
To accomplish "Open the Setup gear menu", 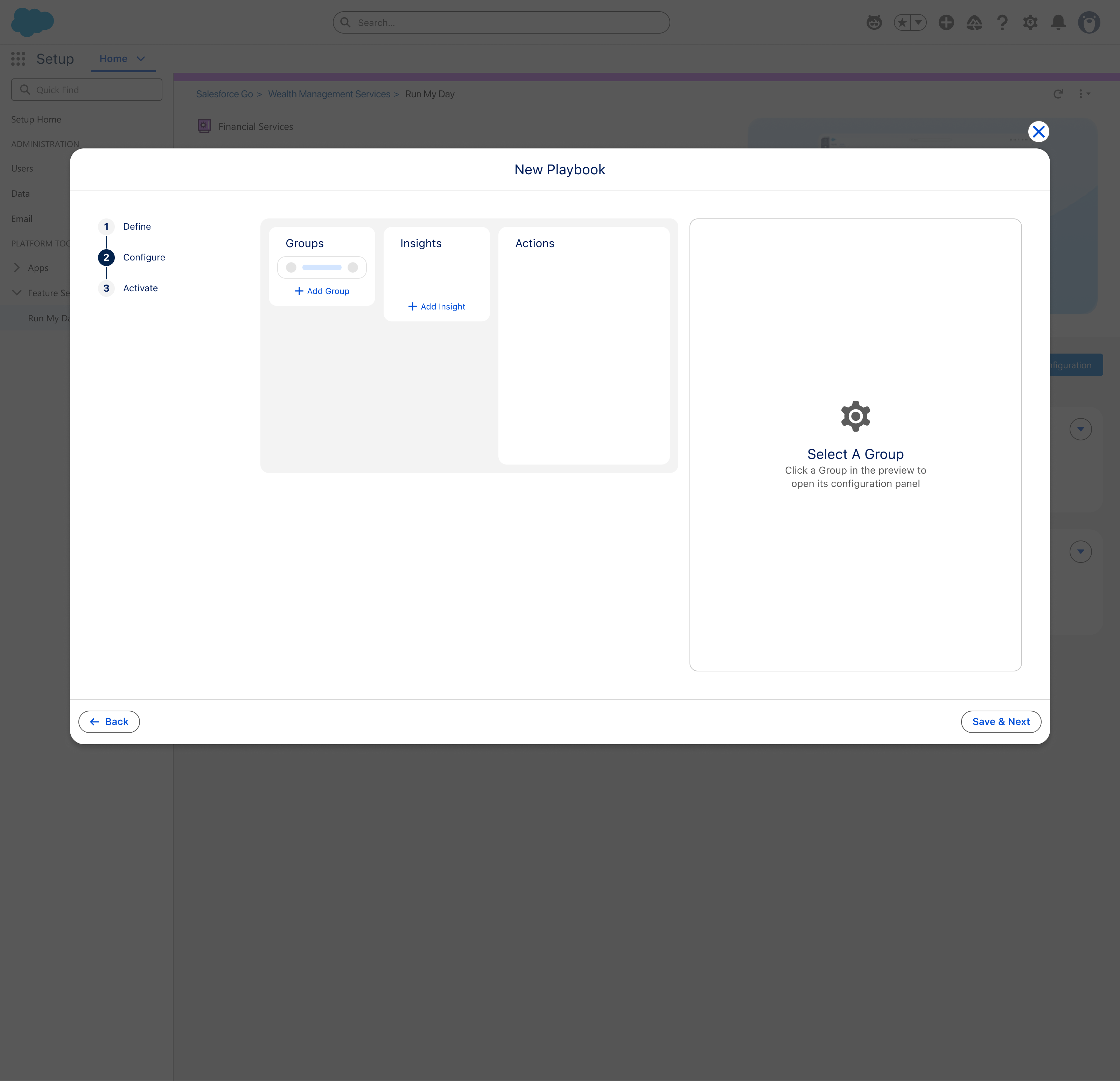I will (x=1030, y=22).
